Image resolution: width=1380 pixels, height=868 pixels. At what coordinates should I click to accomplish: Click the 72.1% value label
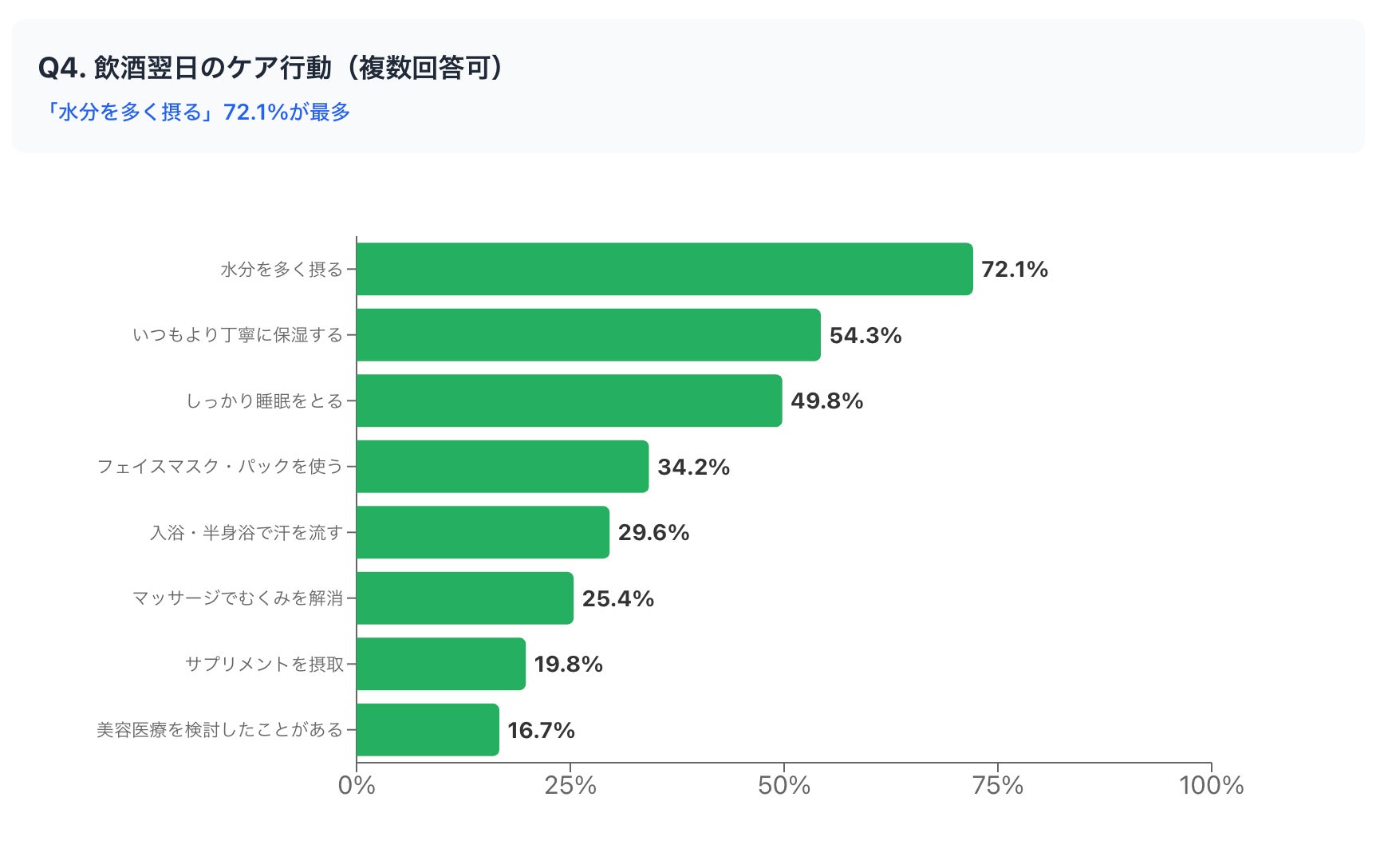1015,270
